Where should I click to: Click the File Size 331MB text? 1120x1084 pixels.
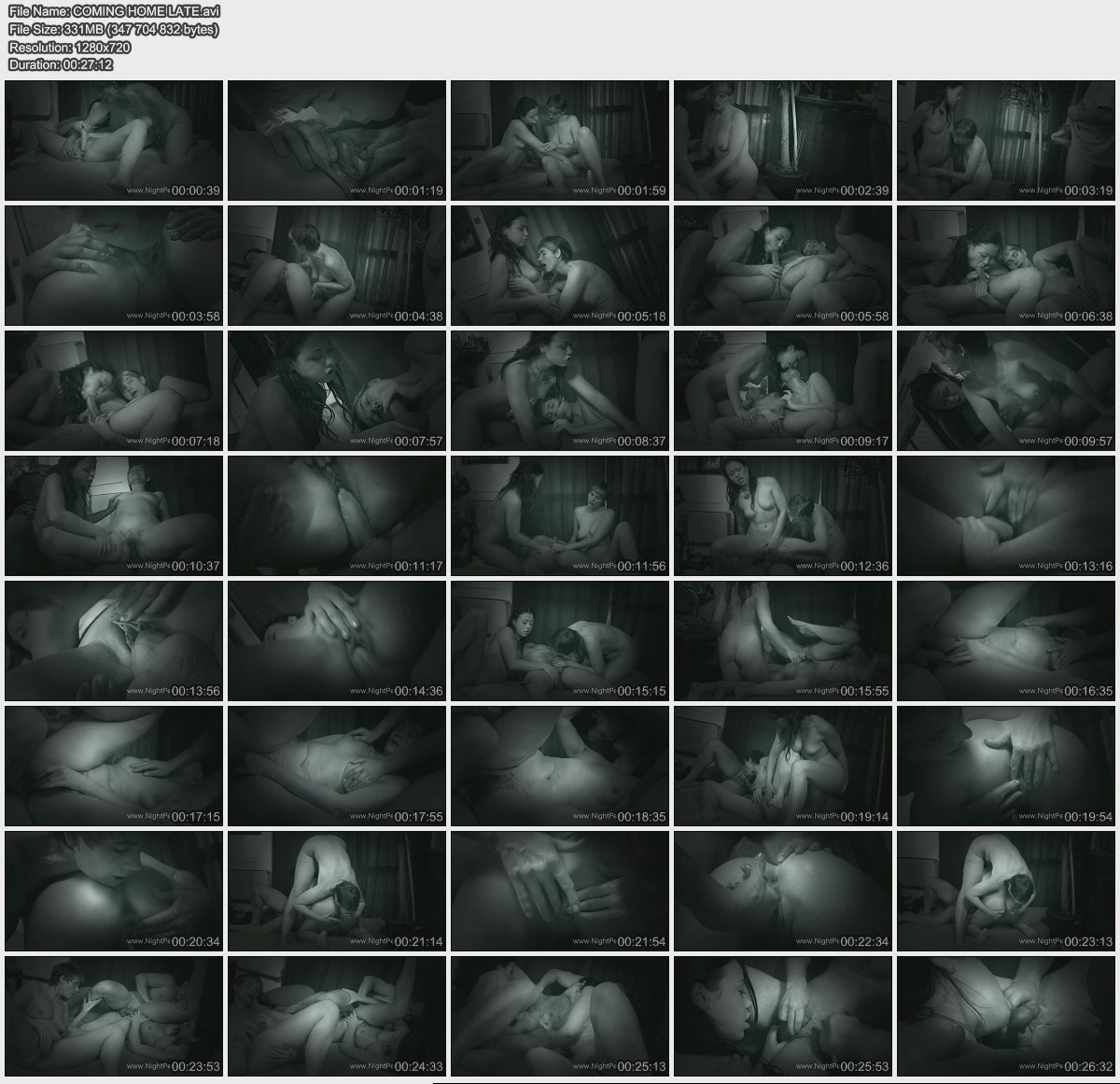(x=113, y=29)
